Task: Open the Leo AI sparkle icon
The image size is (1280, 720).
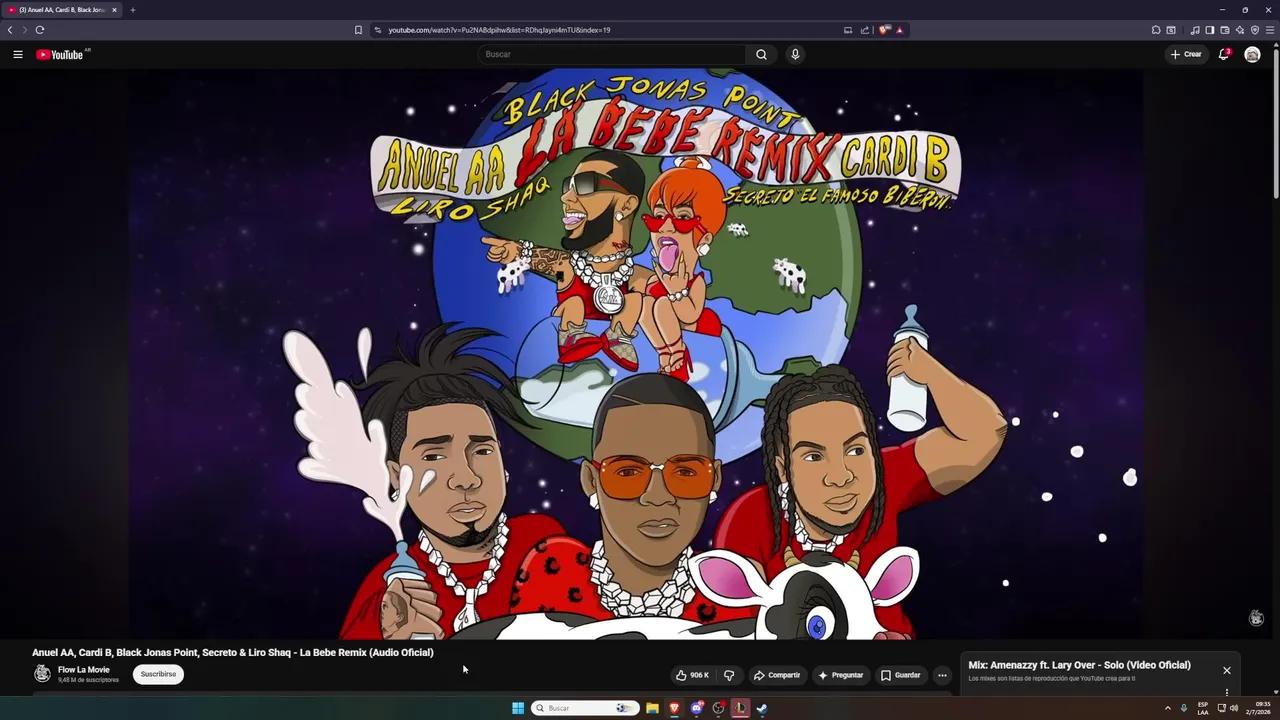Action: (1240, 30)
